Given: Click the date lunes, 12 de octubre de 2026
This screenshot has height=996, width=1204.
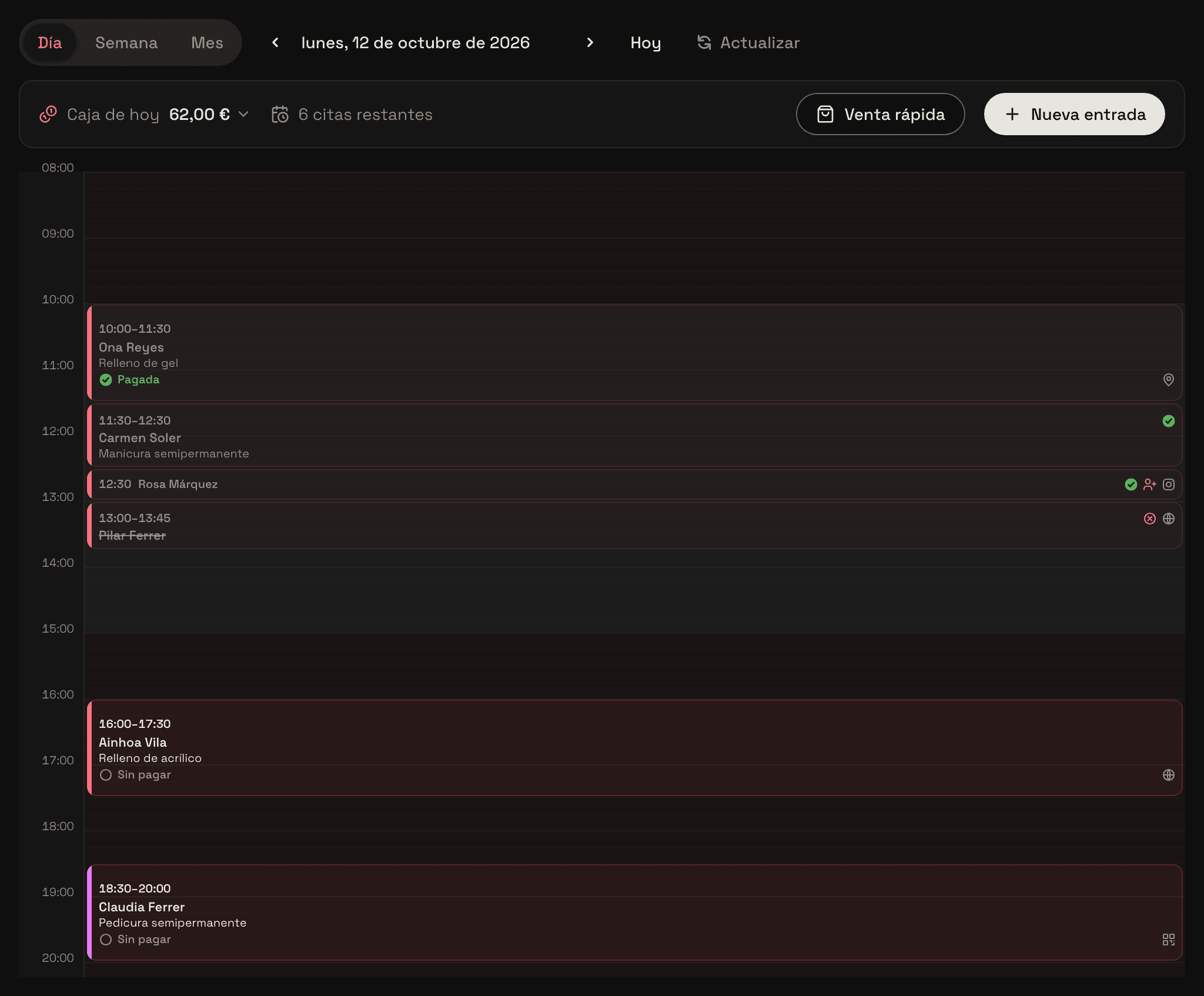Looking at the screenshot, I should 416,43.
